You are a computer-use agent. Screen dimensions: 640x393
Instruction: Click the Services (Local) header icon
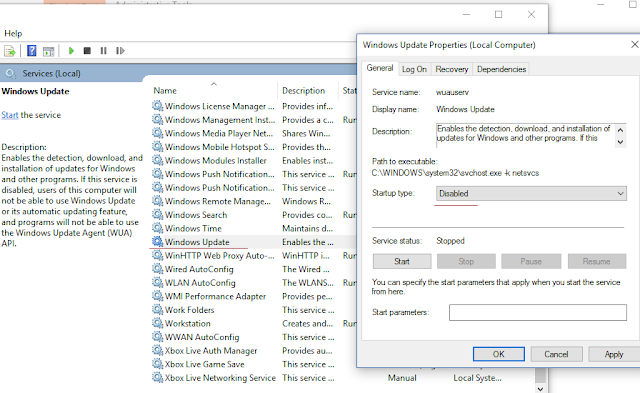tap(10, 73)
